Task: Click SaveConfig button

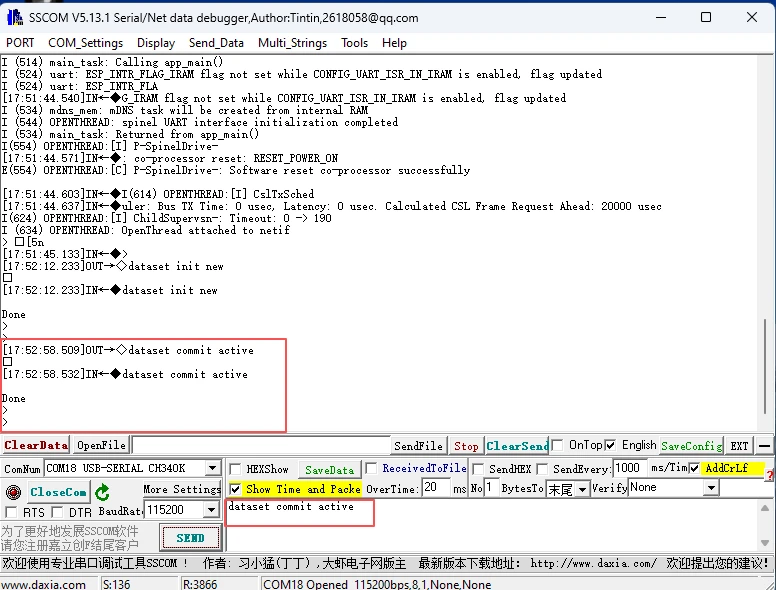Action: pos(691,446)
